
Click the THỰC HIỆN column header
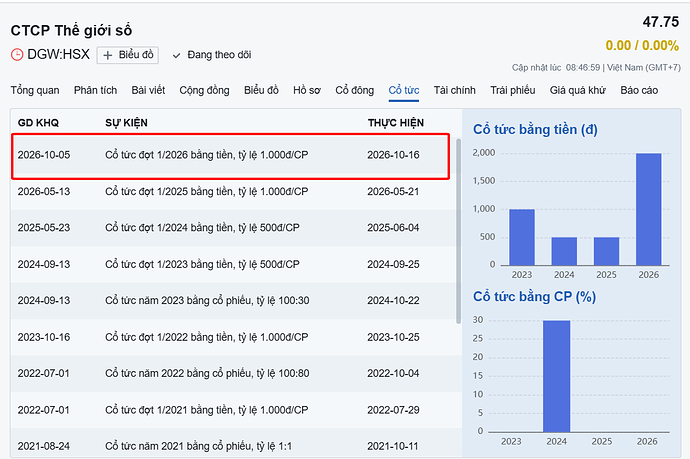[396, 123]
